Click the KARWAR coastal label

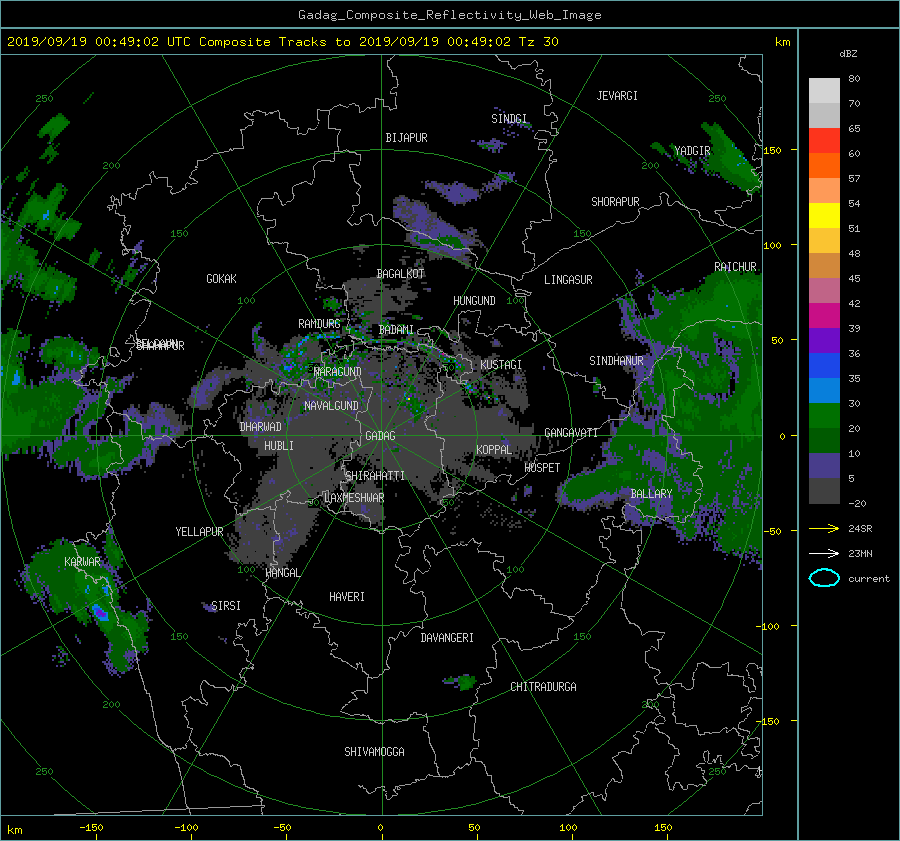click(82, 562)
